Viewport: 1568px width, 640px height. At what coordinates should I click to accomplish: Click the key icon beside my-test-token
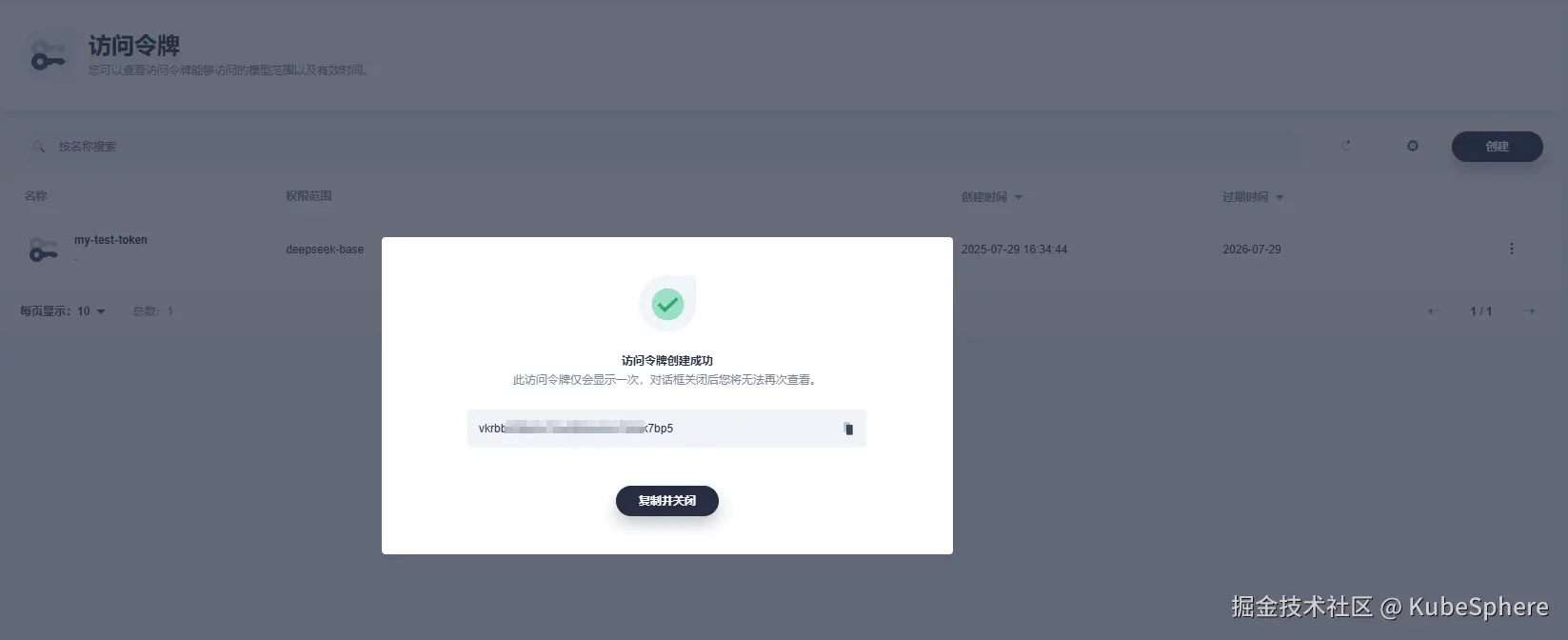point(43,250)
